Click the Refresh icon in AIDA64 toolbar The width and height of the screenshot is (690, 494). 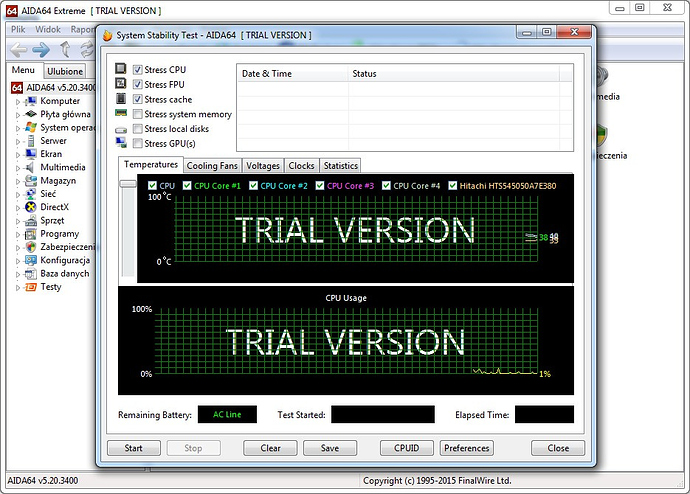point(87,49)
